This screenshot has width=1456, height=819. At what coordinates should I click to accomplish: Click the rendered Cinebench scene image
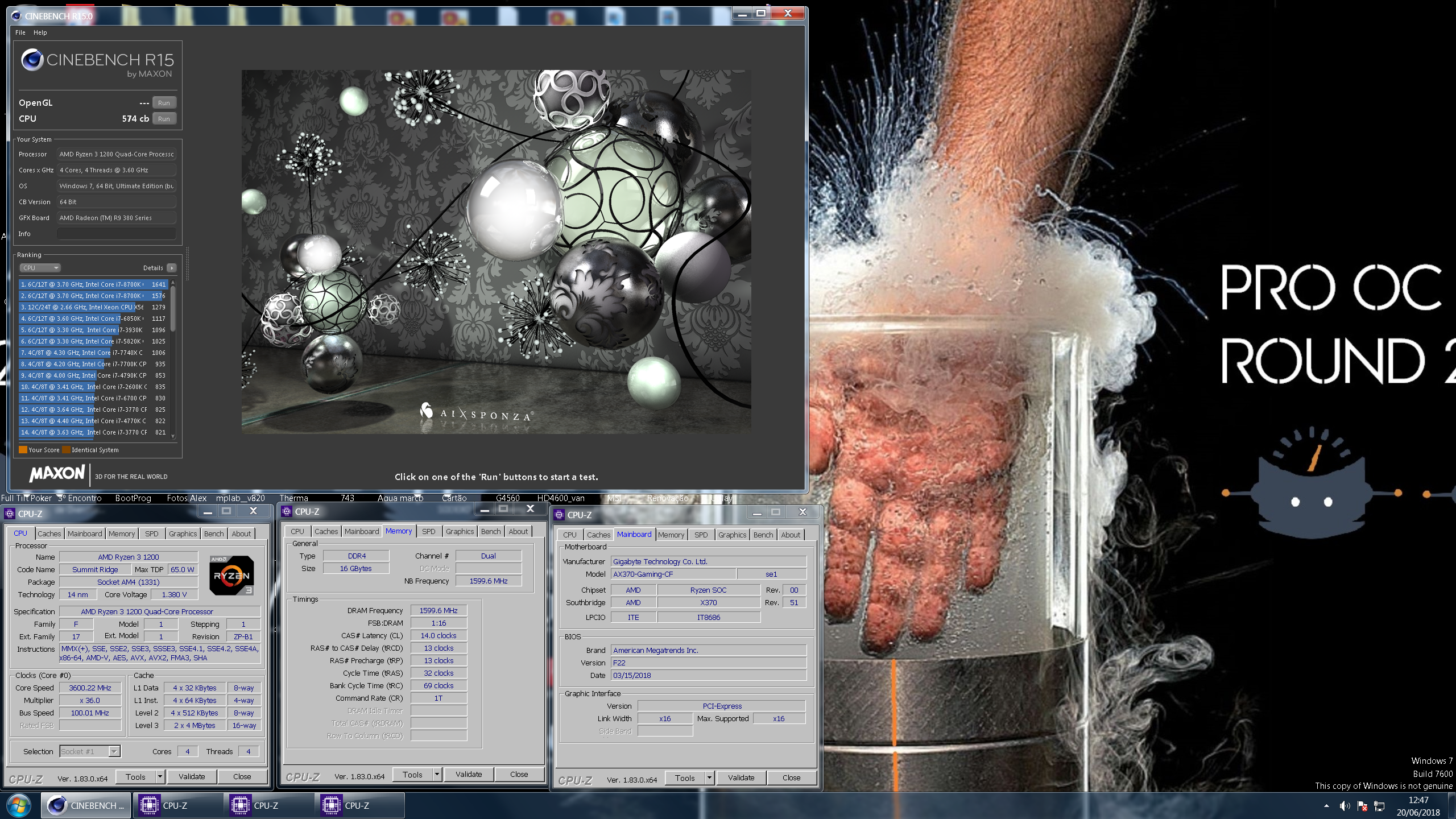[496, 251]
